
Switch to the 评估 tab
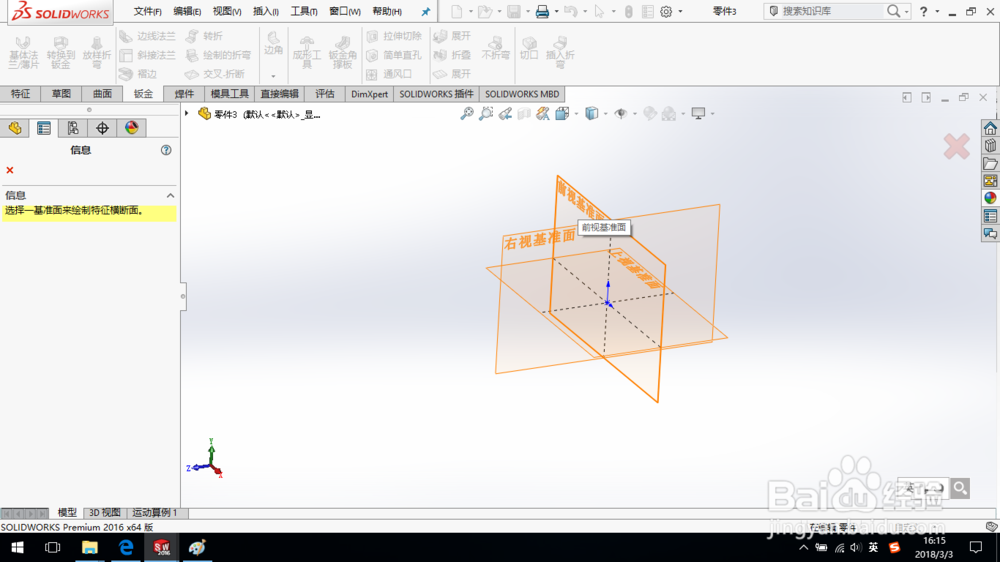point(325,94)
